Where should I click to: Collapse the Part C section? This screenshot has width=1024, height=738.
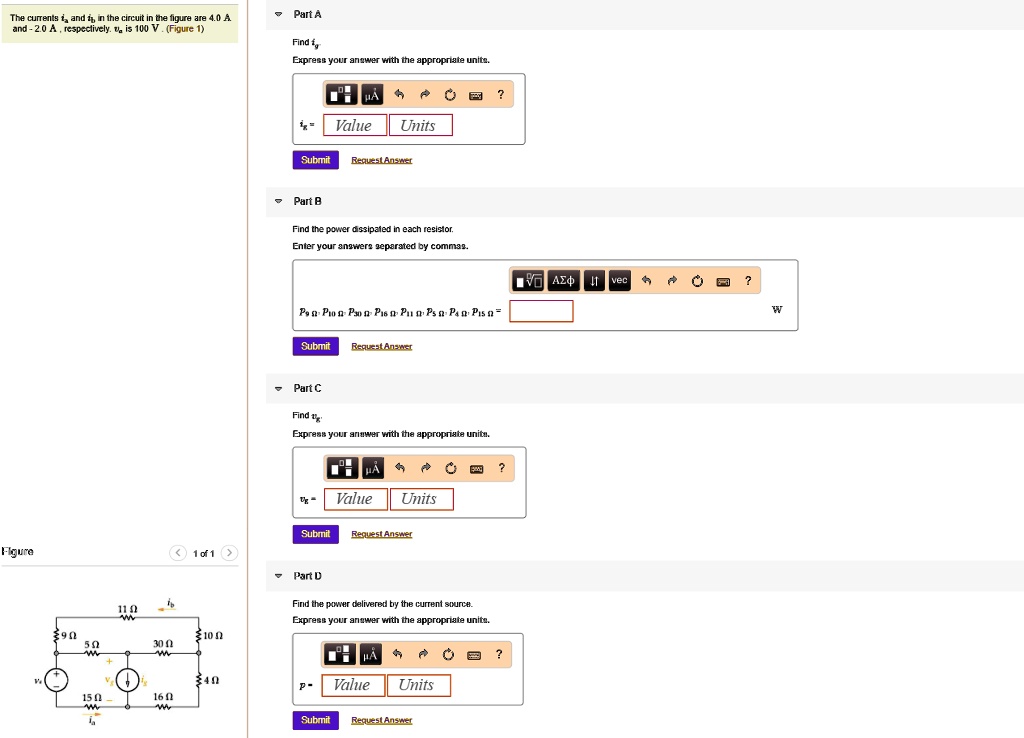point(278,388)
